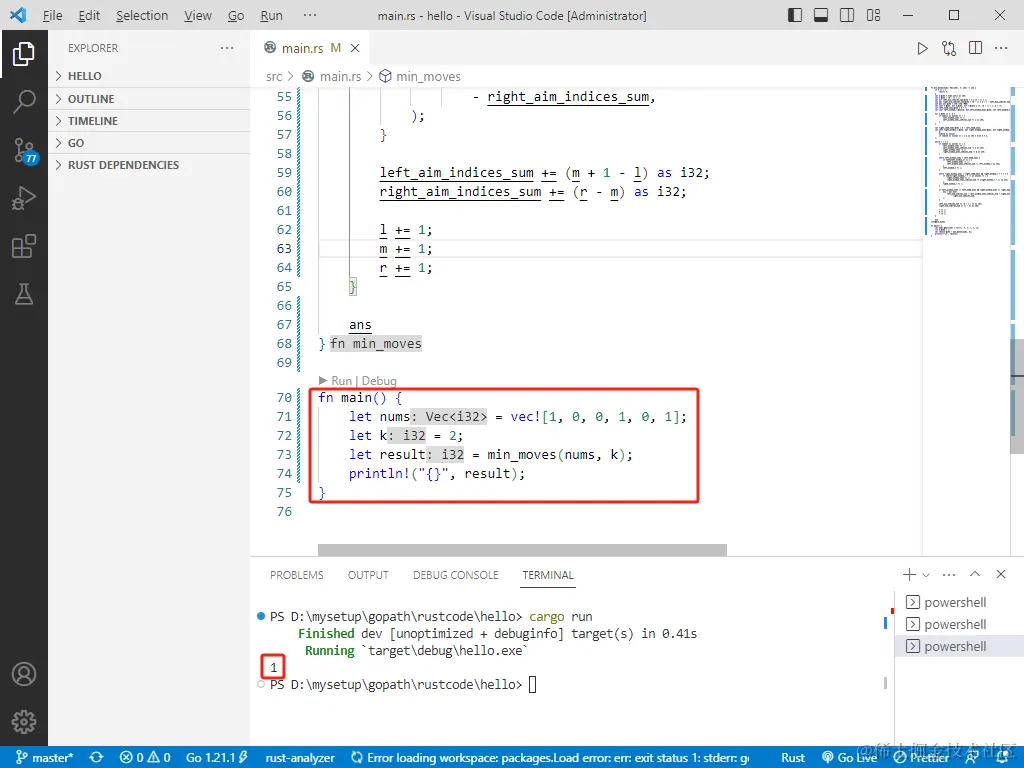Screen dimensions: 1024x768
Task: Switch to the PROBLEMS panel tab
Action: (296, 575)
